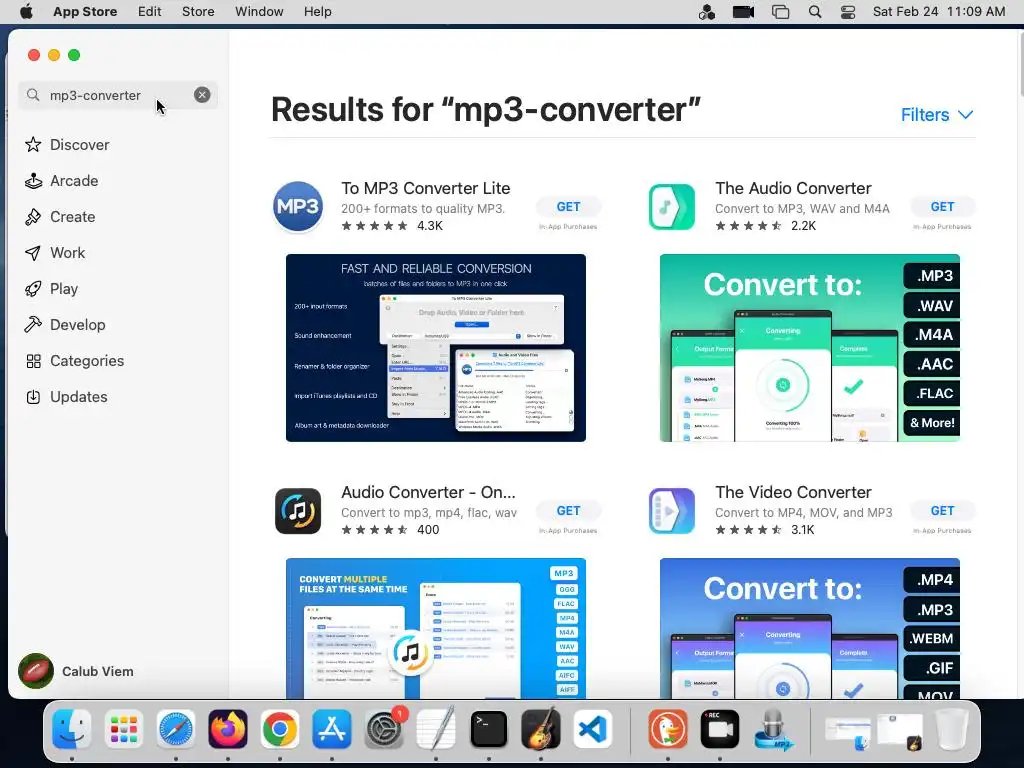
Task: Open Calub Viem account profile
Action: pos(77,671)
